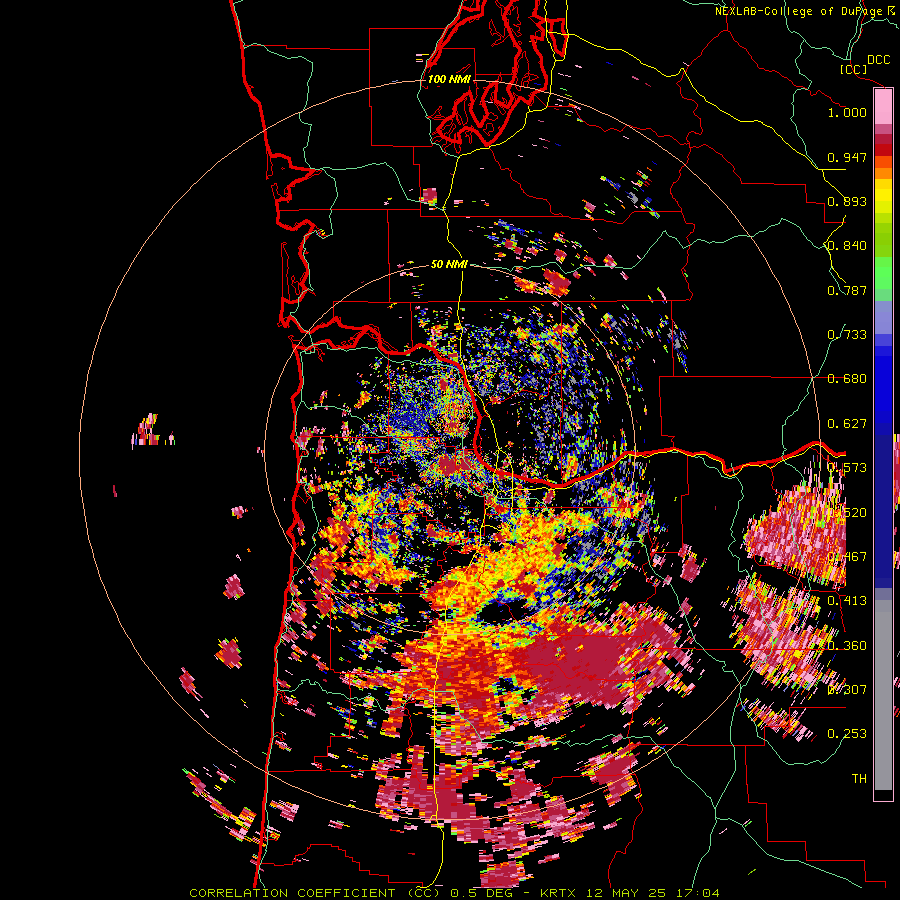Select the 0.893 legend value

point(847,201)
